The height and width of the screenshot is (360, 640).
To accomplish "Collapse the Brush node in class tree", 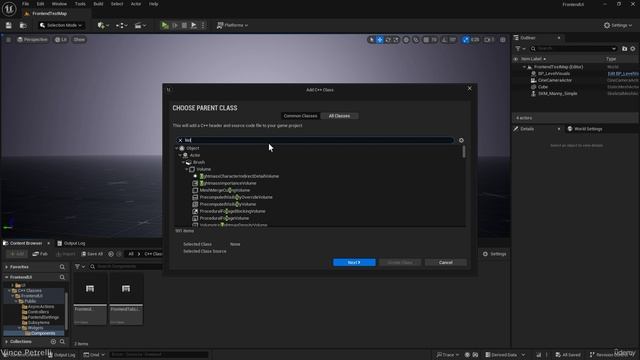I will click(x=184, y=162).
